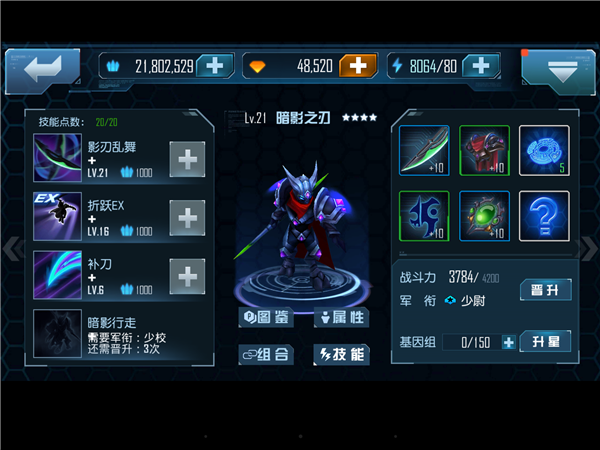The width and height of the screenshot is (600, 450).
Task: Tap the back arrow button
Action: point(42,70)
